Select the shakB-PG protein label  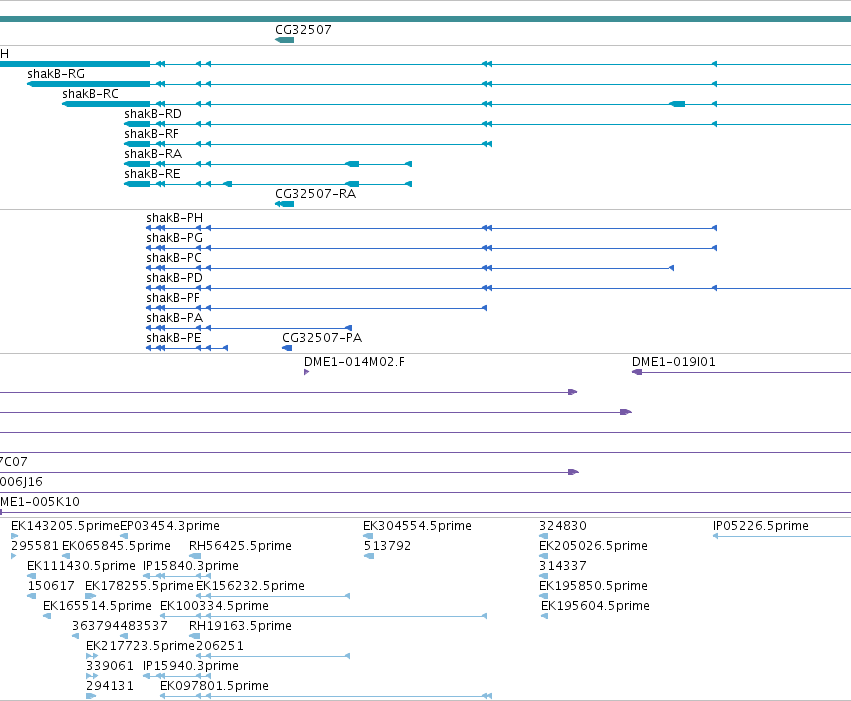pyautogui.click(x=174, y=238)
